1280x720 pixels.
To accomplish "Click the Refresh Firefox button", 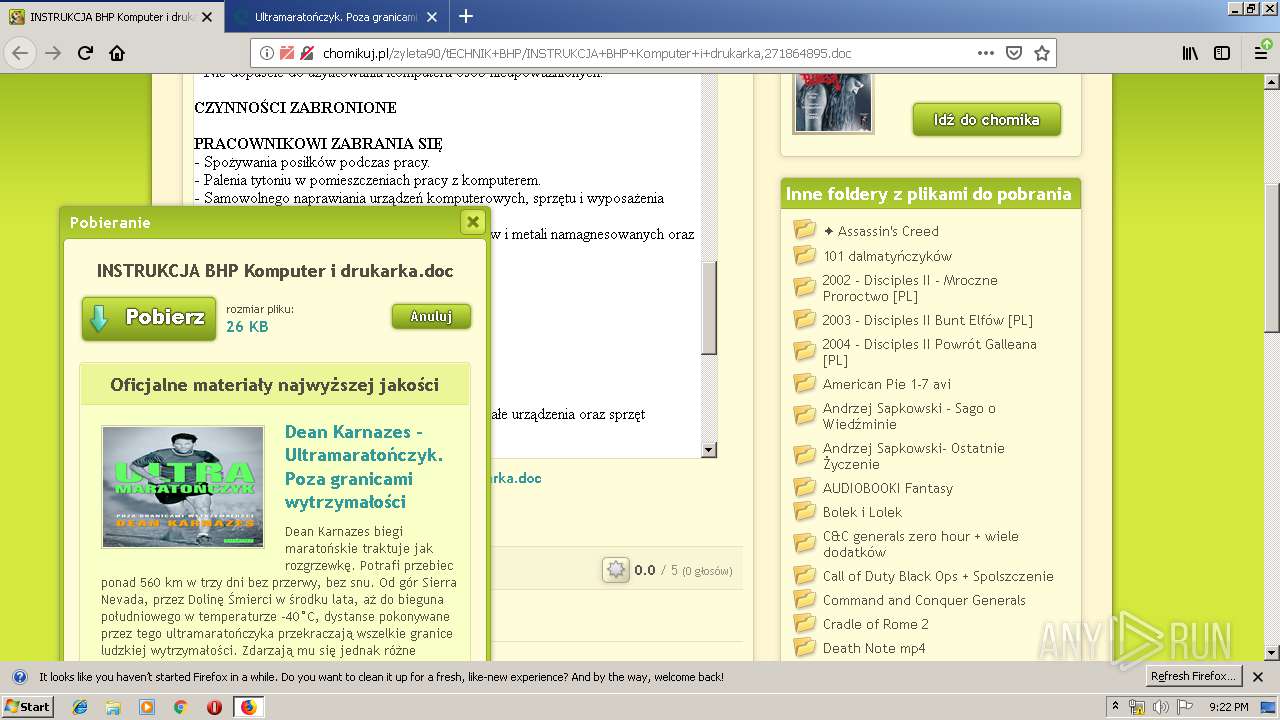I will (1194, 676).
